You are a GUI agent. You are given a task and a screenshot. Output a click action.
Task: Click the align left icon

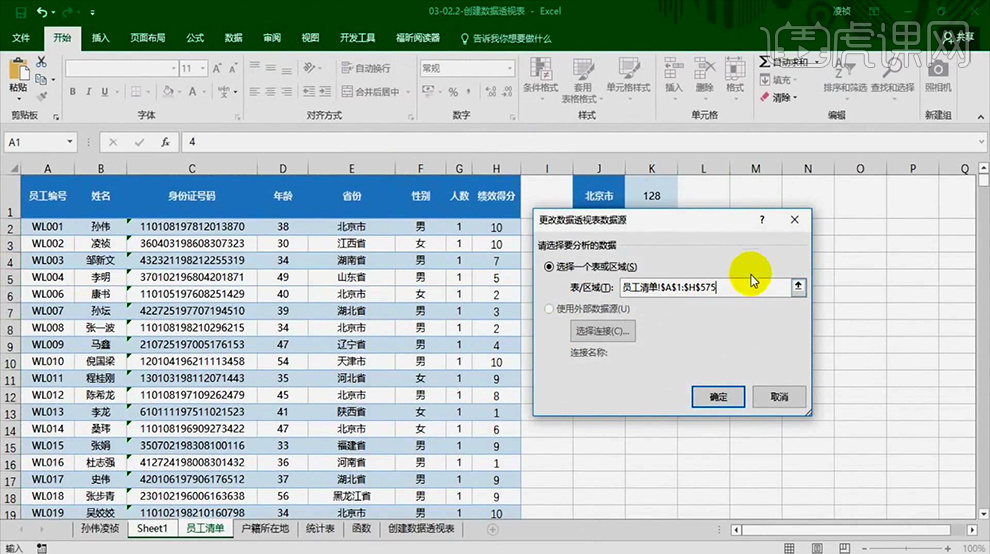click(254, 92)
